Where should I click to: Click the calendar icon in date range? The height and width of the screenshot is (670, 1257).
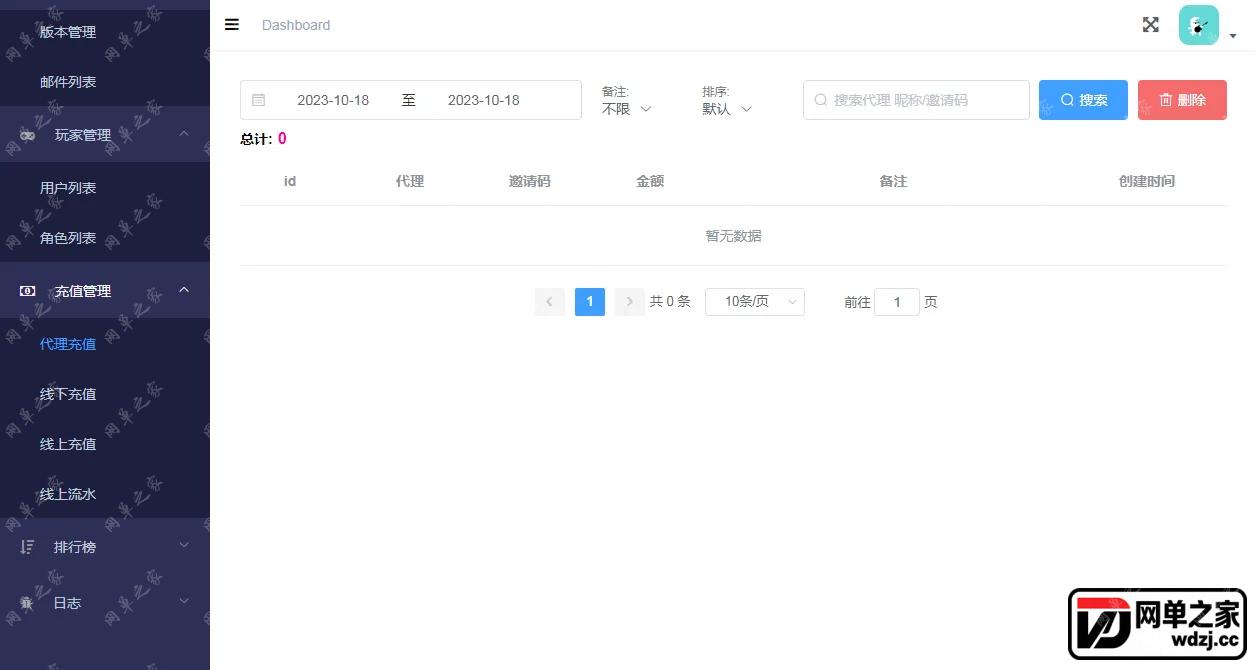click(x=259, y=100)
